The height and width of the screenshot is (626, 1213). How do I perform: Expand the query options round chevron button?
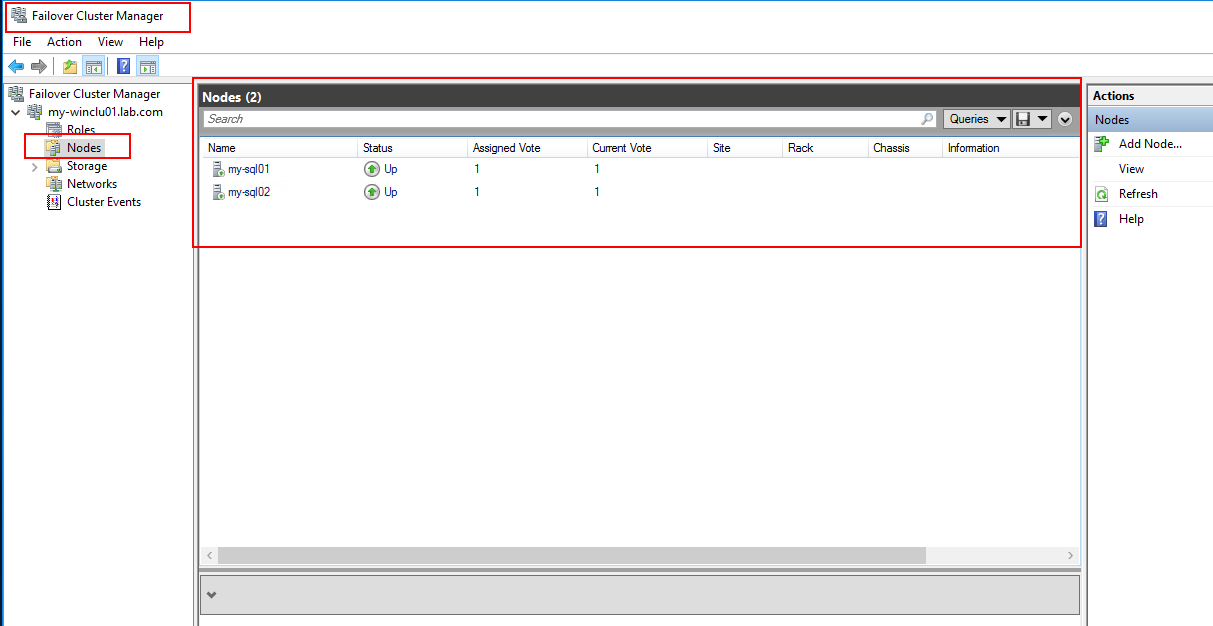[x=1065, y=119]
